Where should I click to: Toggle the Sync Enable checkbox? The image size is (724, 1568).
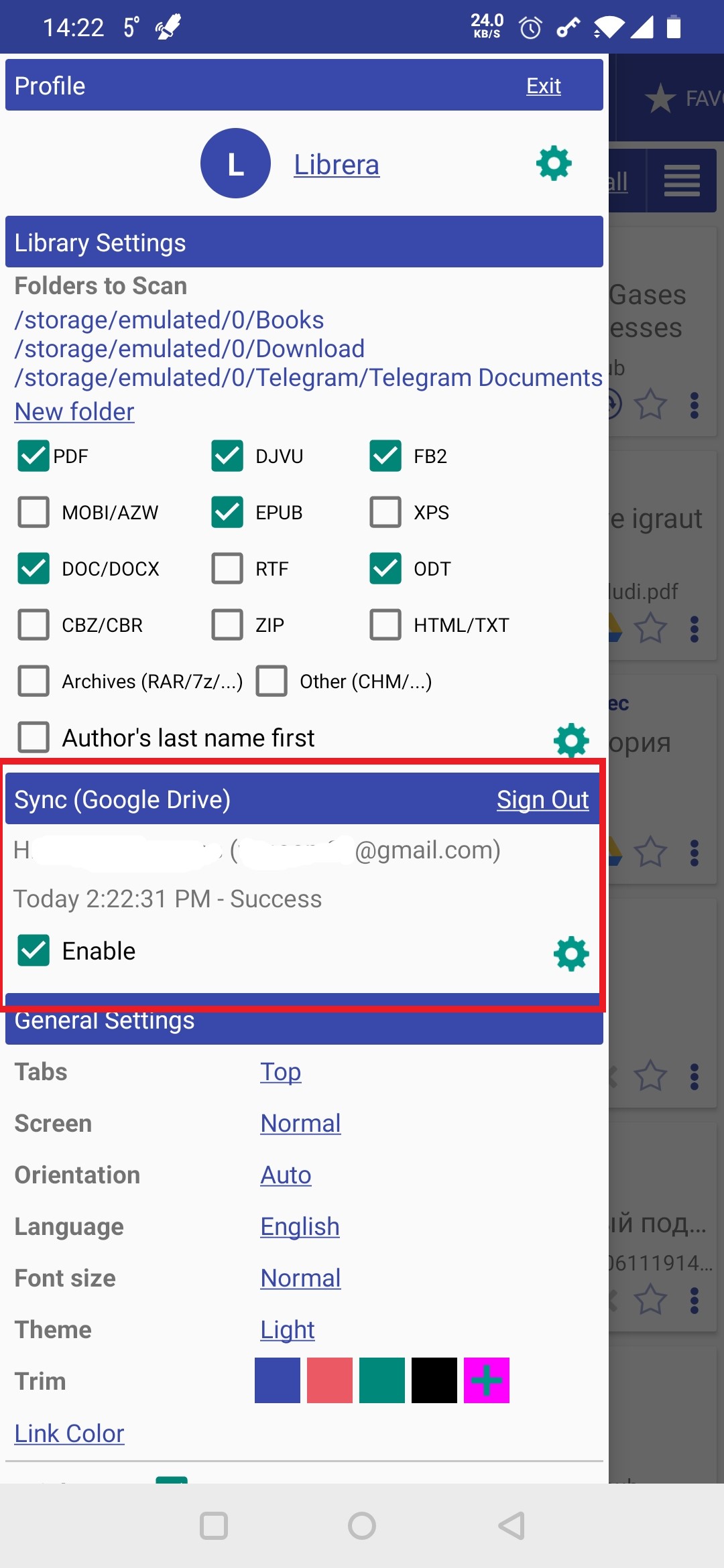coord(34,951)
